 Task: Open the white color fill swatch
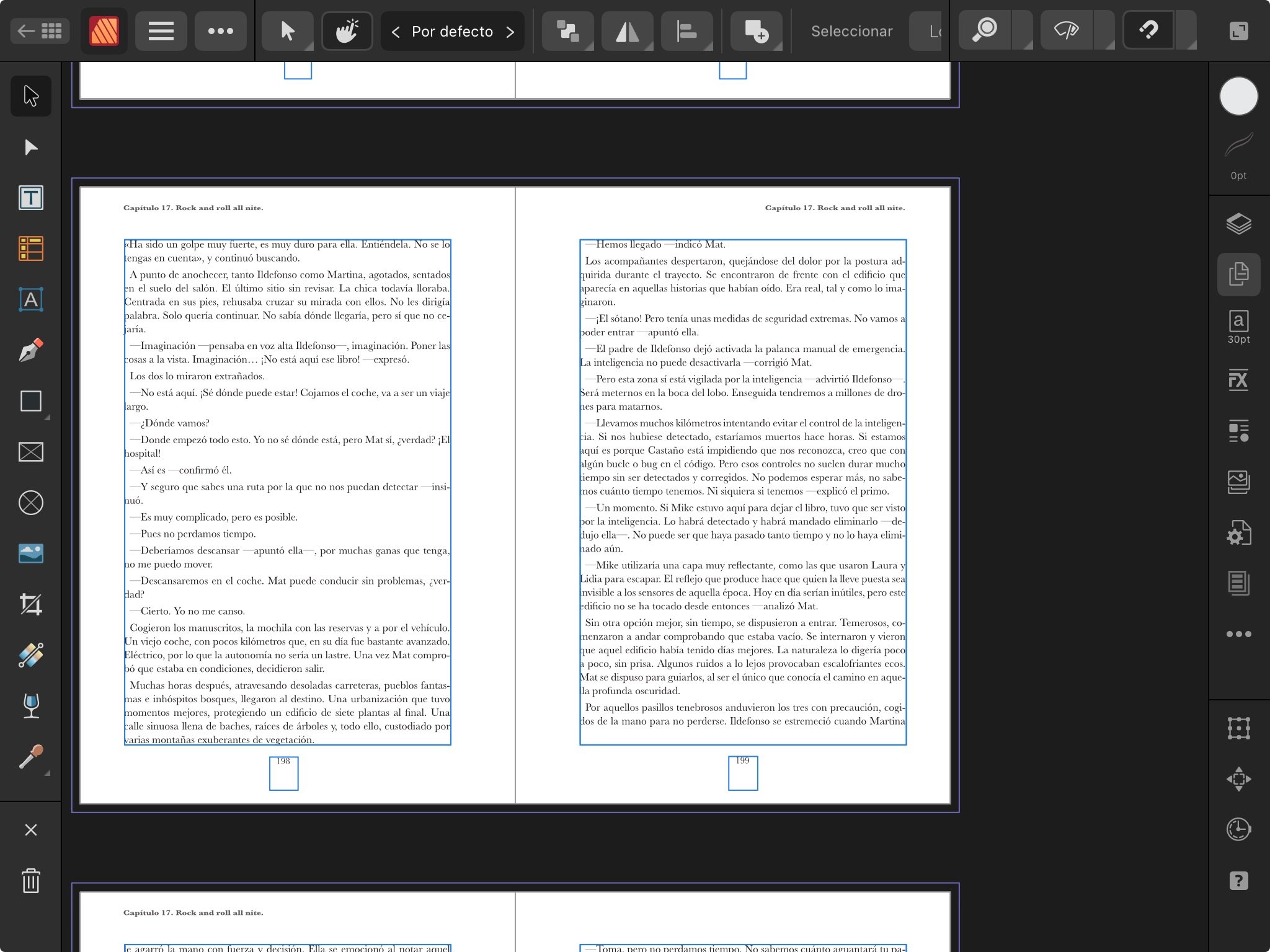[1238, 96]
